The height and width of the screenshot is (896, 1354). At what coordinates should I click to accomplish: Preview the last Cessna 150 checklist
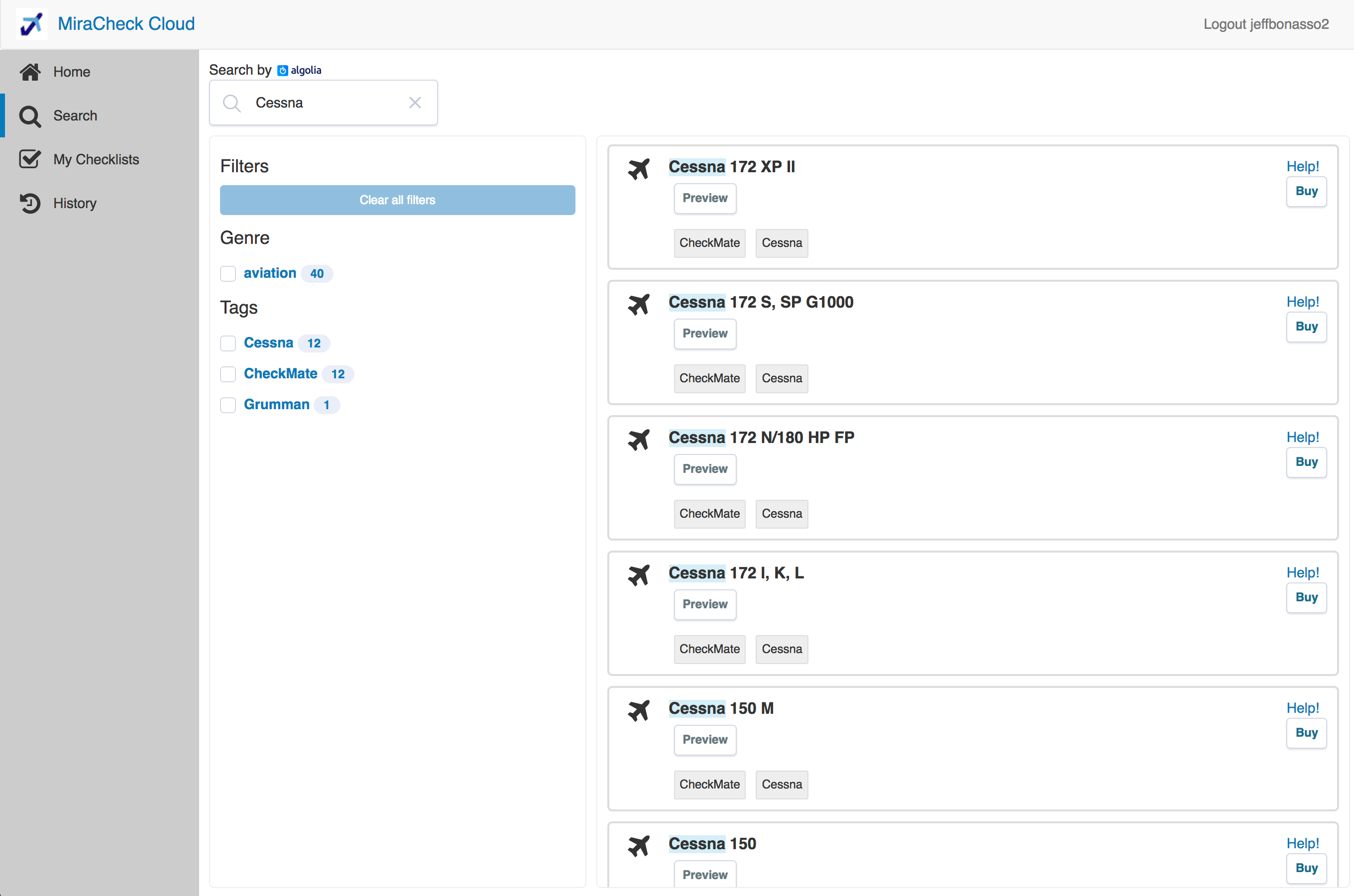pyautogui.click(x=705, y=874)
